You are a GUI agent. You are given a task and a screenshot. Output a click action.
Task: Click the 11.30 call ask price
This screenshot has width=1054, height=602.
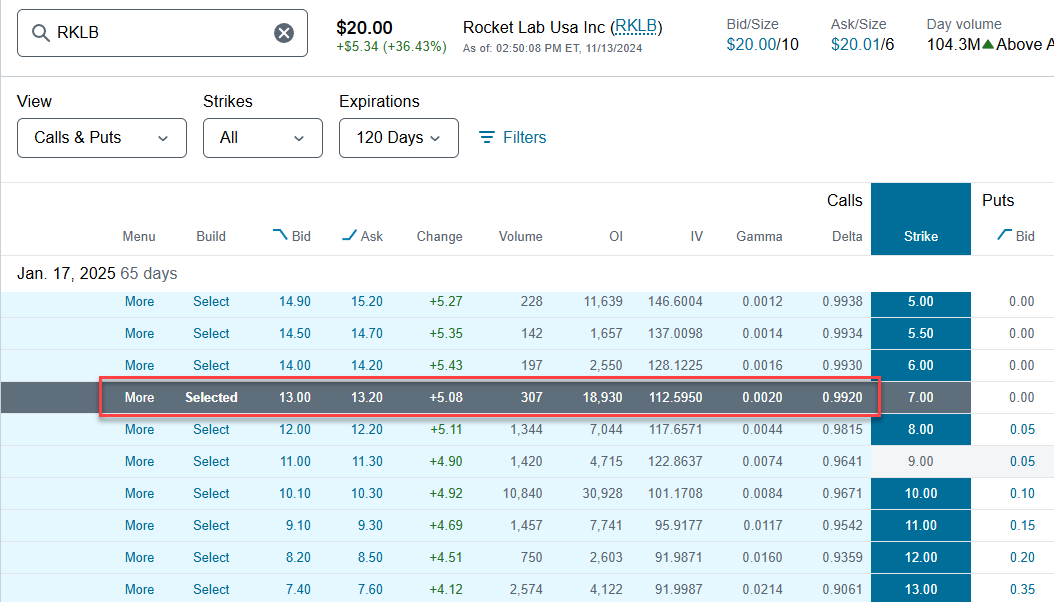366,462
